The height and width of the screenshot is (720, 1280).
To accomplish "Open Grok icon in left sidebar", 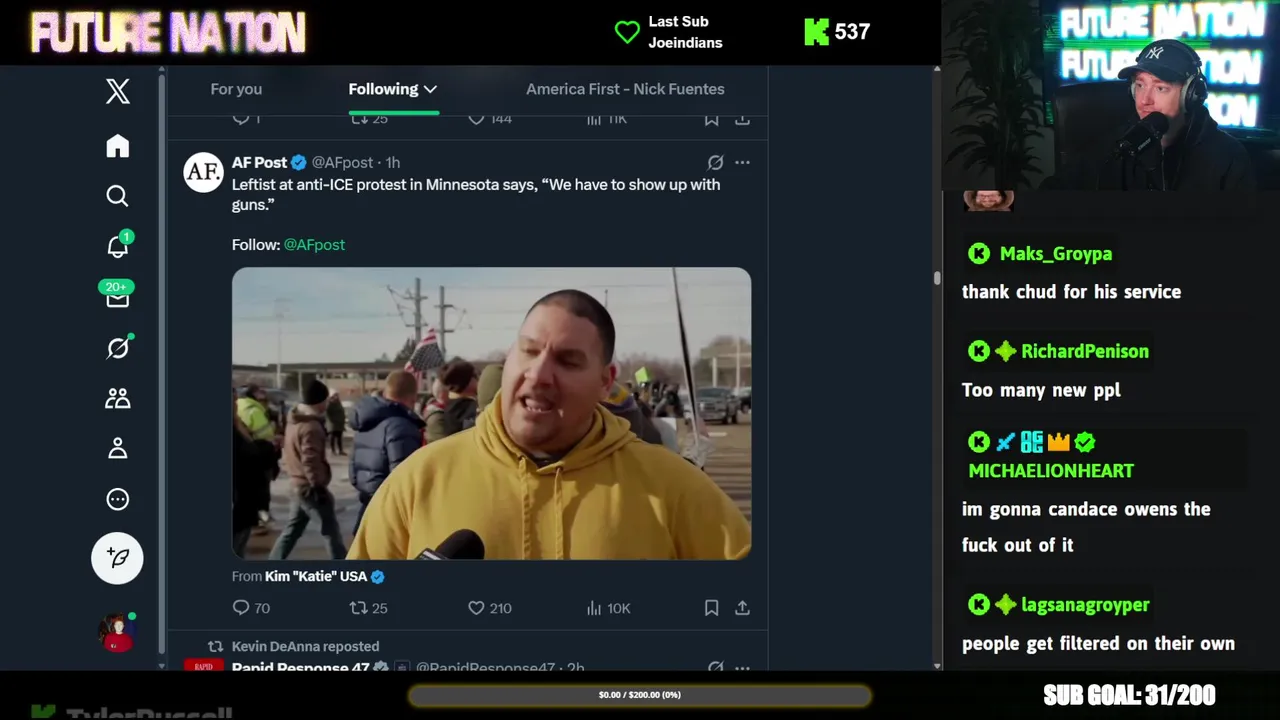I will point(118,347).
